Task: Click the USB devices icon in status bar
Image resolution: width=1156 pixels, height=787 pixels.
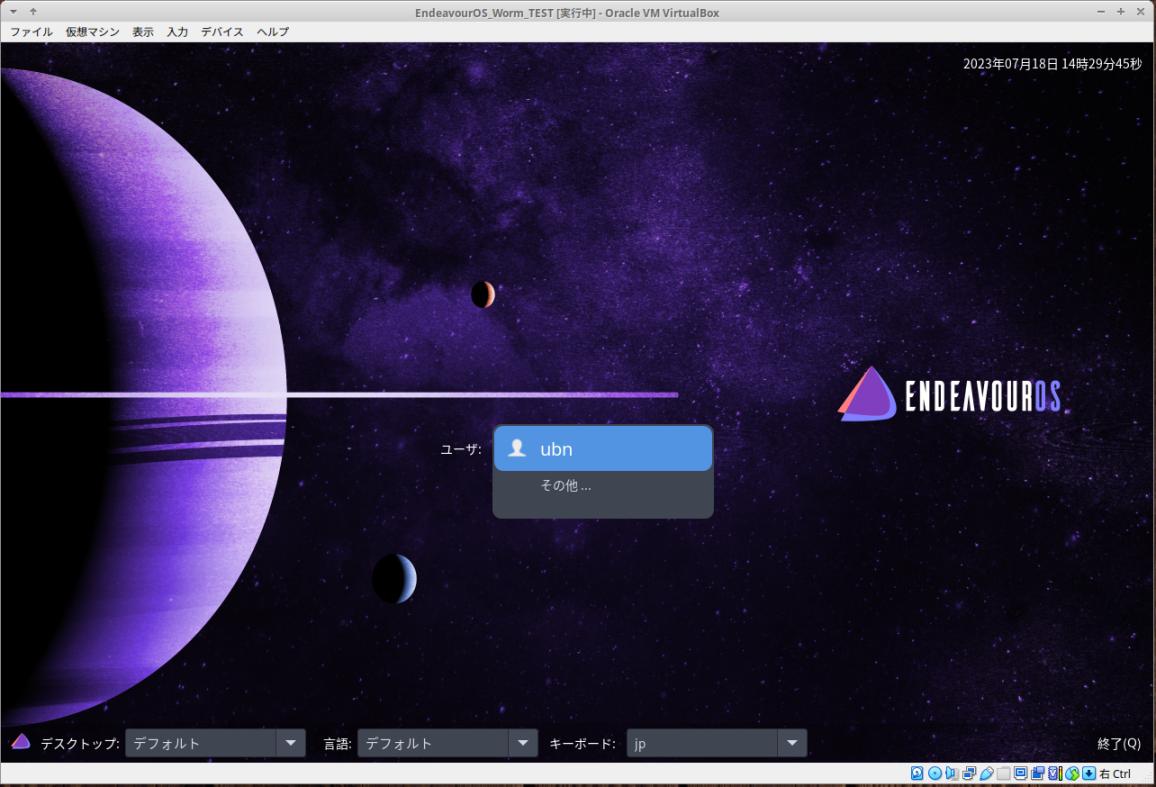Action: point(986,773)
